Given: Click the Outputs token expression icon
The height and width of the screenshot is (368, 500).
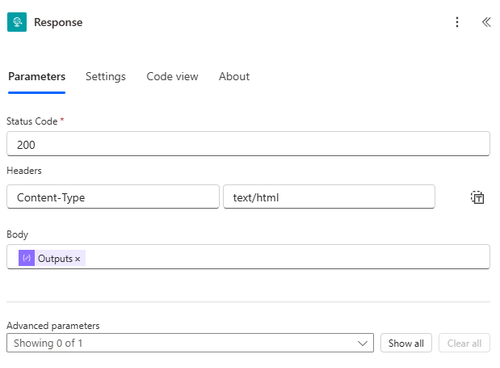Looking at the screenshot, I should click(x=26, y=258).
